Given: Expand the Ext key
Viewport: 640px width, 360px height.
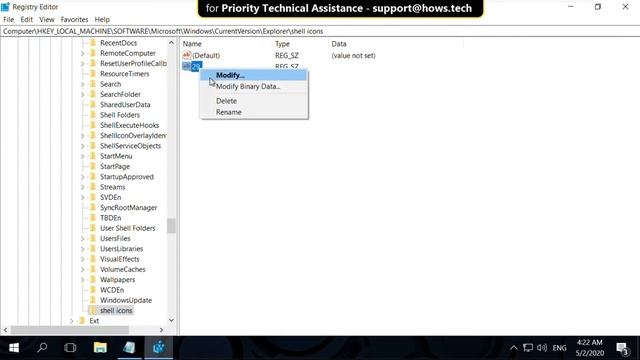Looking at the screenshot, I should click(x=72, y=321).
